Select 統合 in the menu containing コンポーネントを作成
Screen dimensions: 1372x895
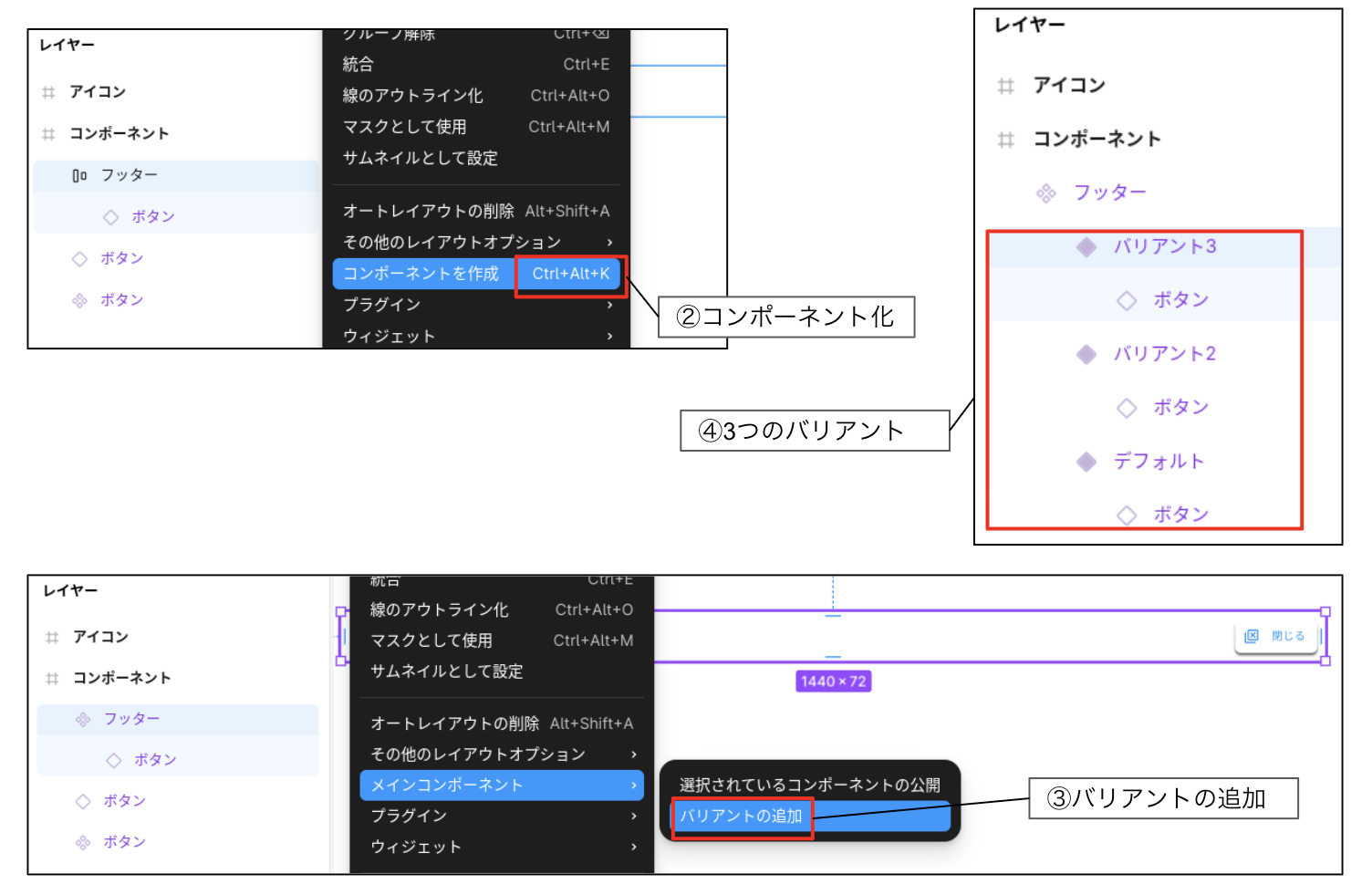click(476, 65)
